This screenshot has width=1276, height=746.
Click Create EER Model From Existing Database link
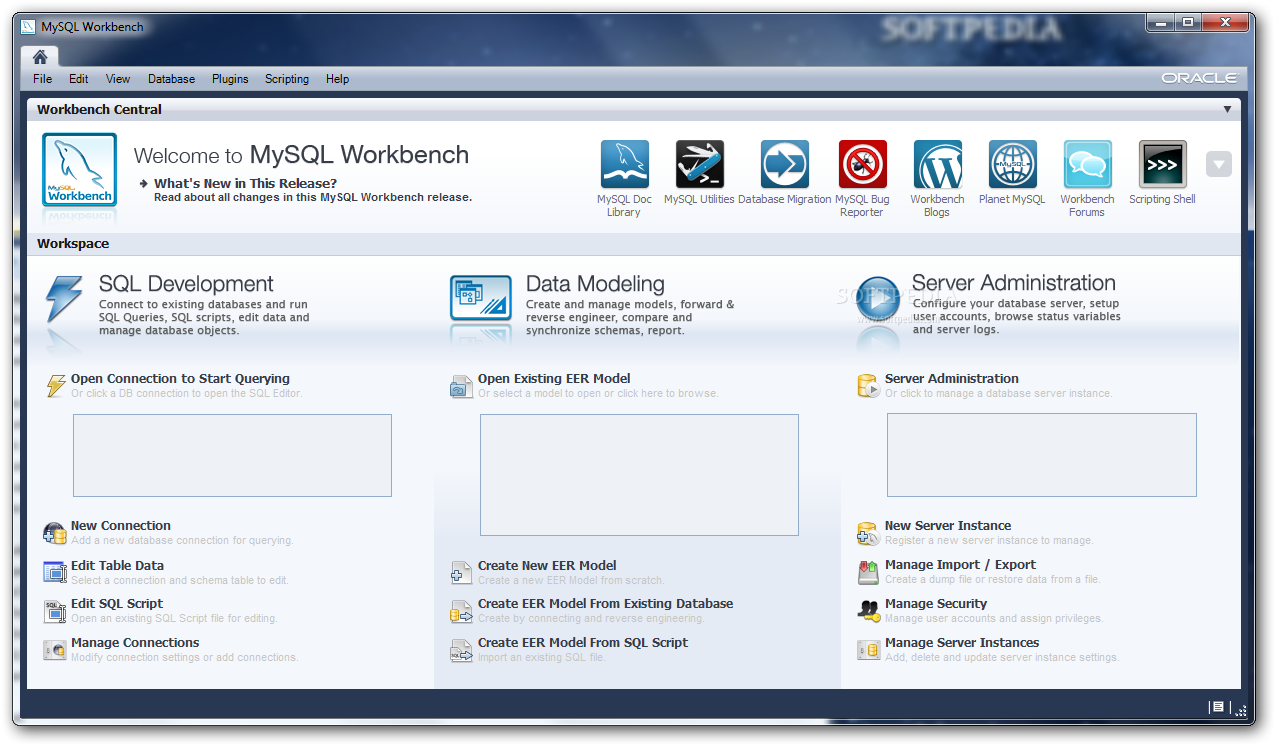[x=605, y=603]
